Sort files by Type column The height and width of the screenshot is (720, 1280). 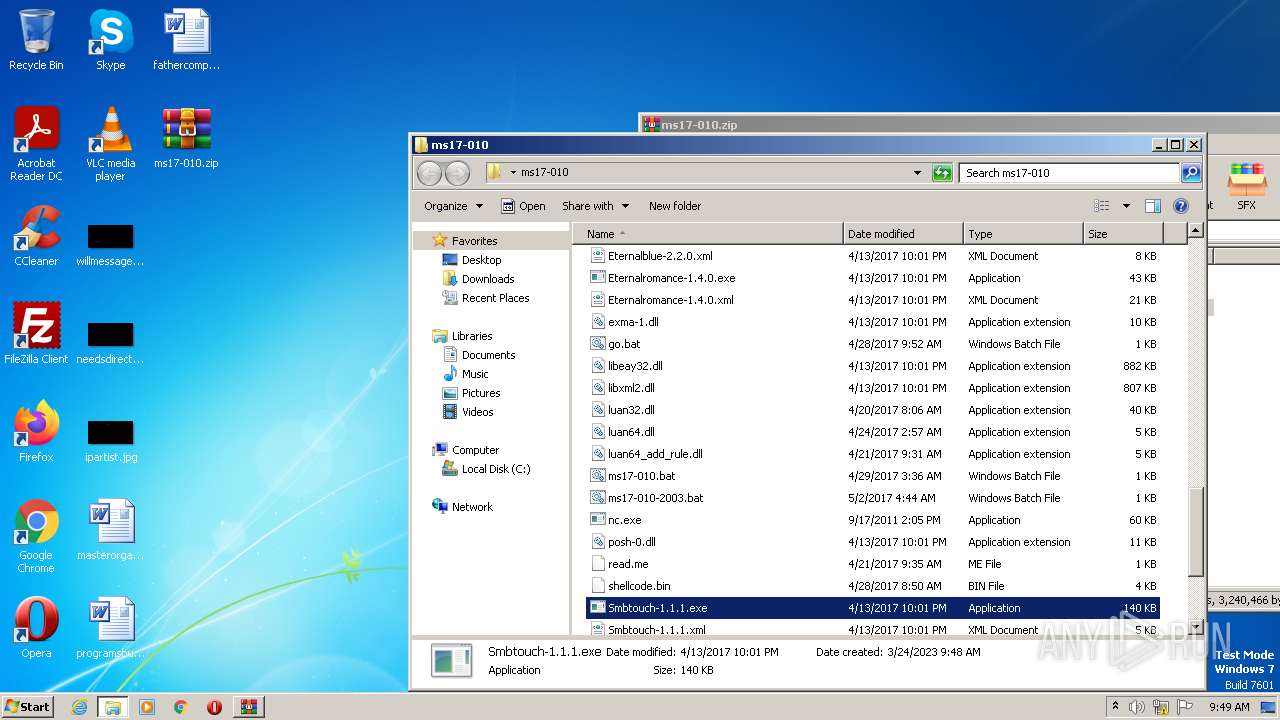[1023, 234]
